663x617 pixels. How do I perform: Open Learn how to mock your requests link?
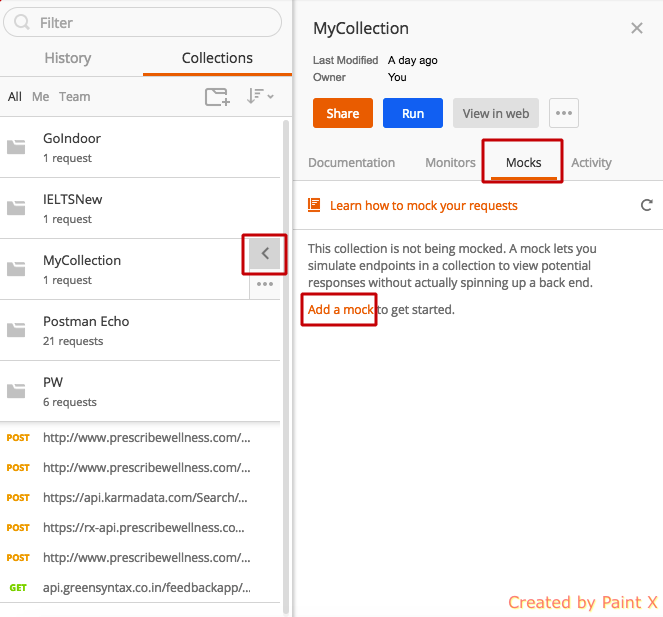click(x=423, y=205)
